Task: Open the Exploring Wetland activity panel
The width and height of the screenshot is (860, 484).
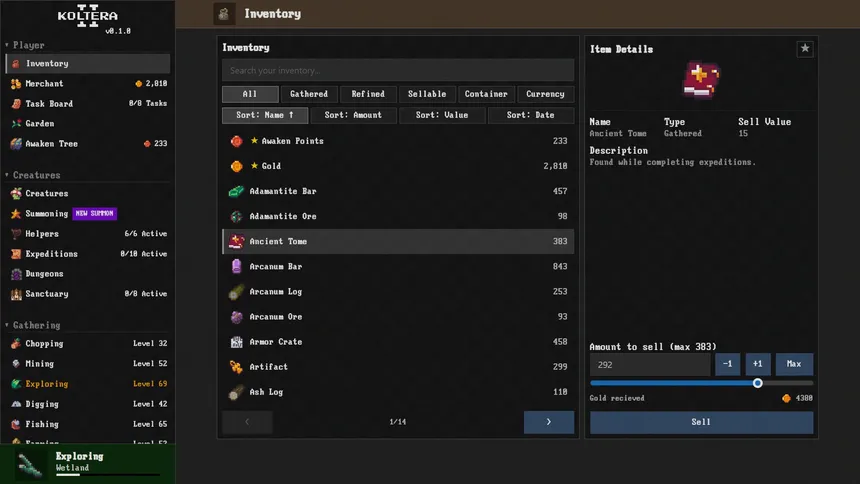Action: point(88,464)
